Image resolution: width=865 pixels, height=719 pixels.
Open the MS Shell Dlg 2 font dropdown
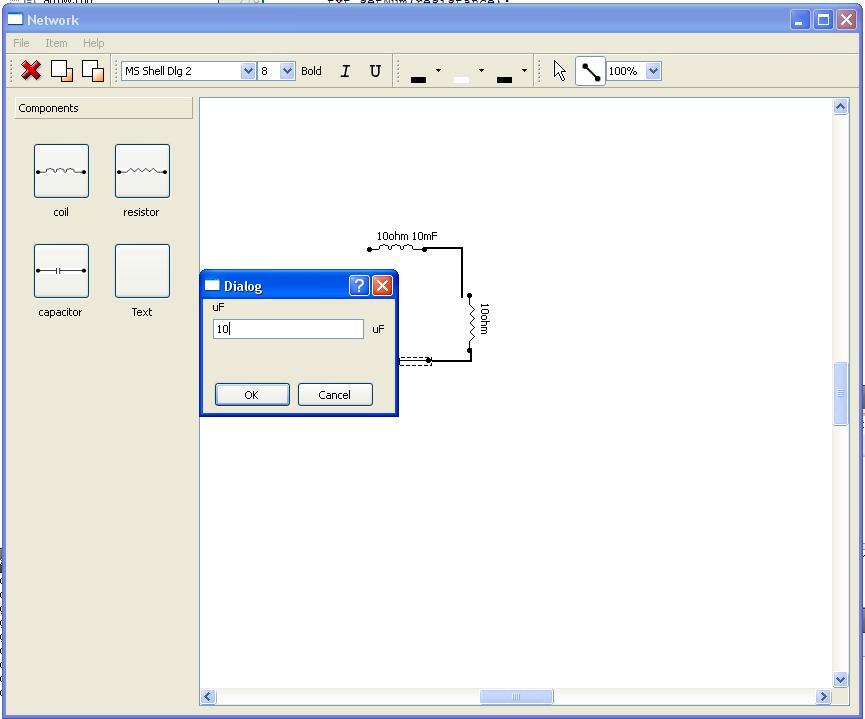click(248, 71)
